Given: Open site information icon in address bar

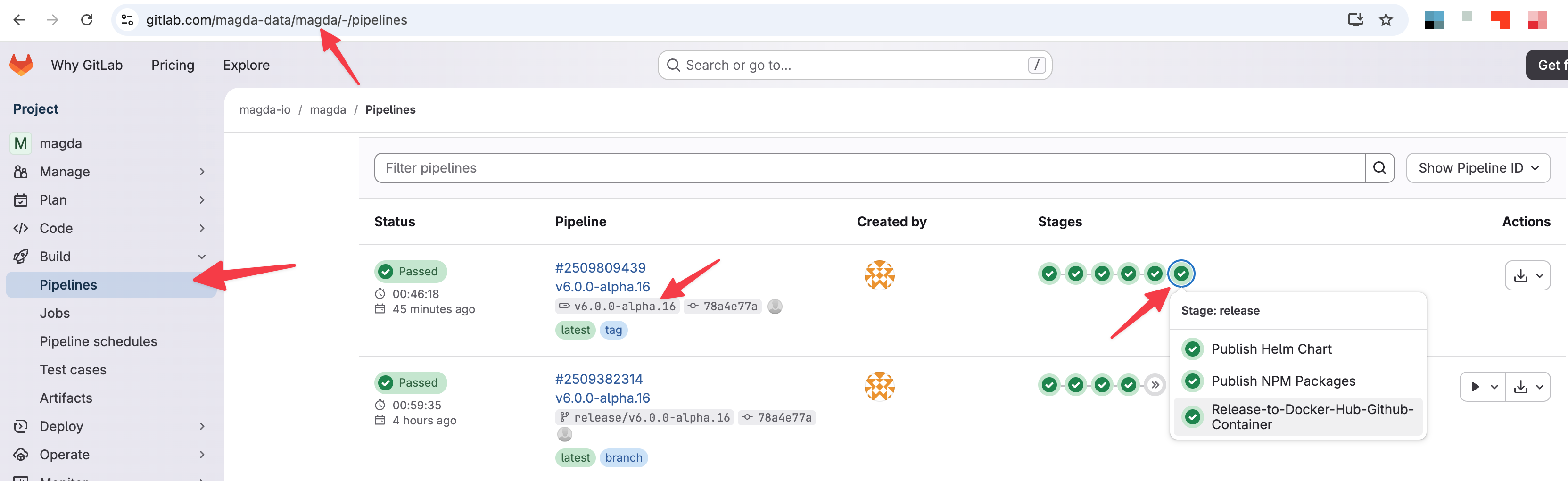Looking at the screenshot, I should pos(127,20).
